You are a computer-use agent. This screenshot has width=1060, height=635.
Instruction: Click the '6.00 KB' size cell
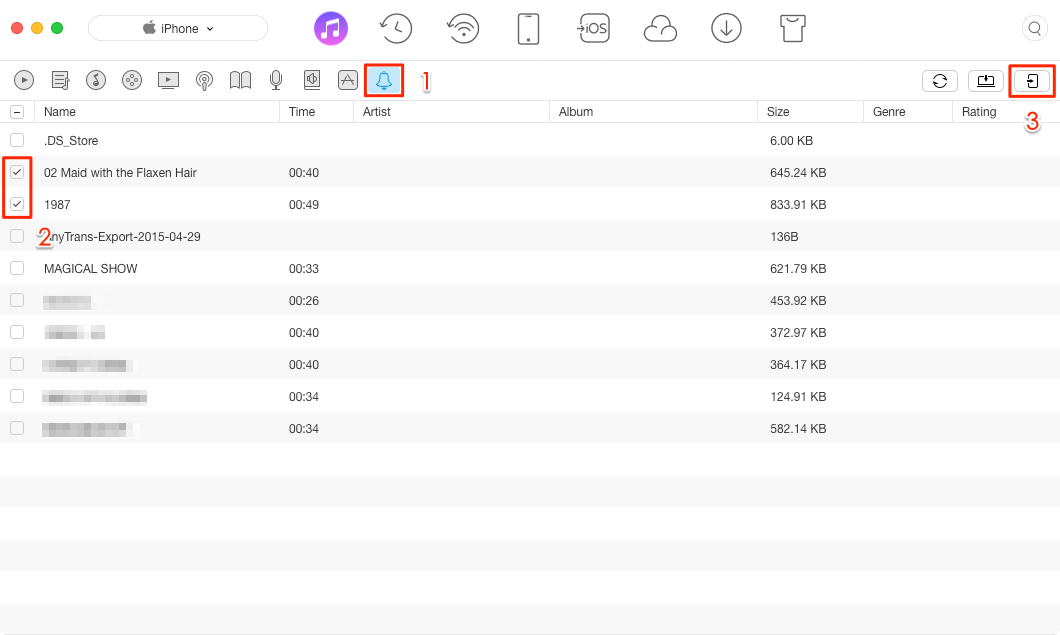coord(791,141)
